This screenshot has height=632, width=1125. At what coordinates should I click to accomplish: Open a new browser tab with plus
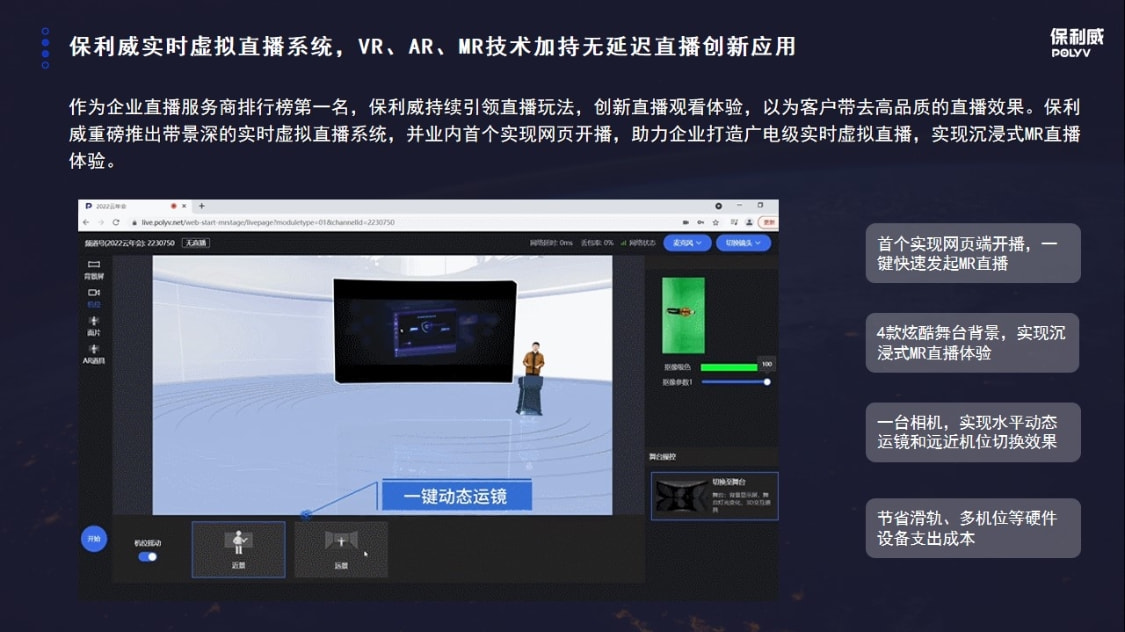tap(202, 206)
